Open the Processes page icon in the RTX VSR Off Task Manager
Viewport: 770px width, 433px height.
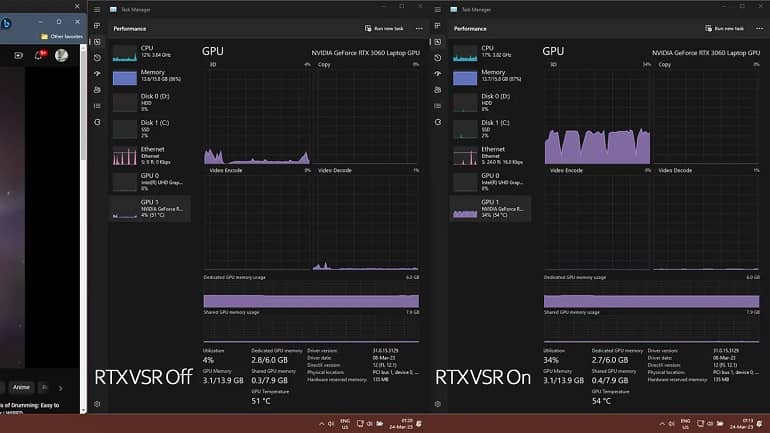[97, 26]
